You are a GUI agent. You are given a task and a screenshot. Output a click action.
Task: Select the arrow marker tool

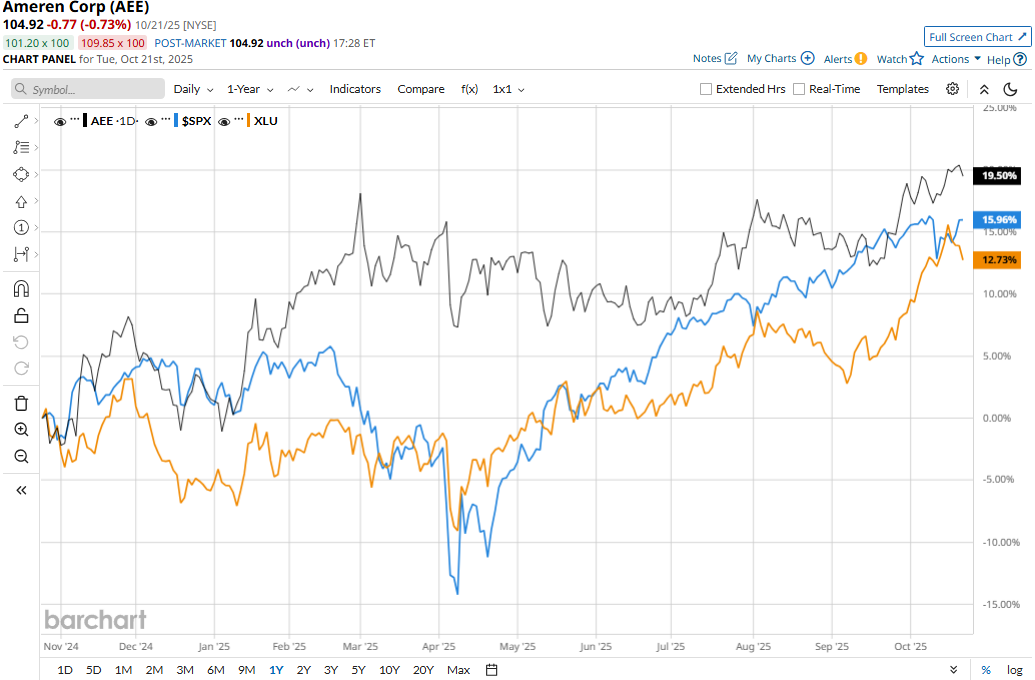tap(21, 201)
